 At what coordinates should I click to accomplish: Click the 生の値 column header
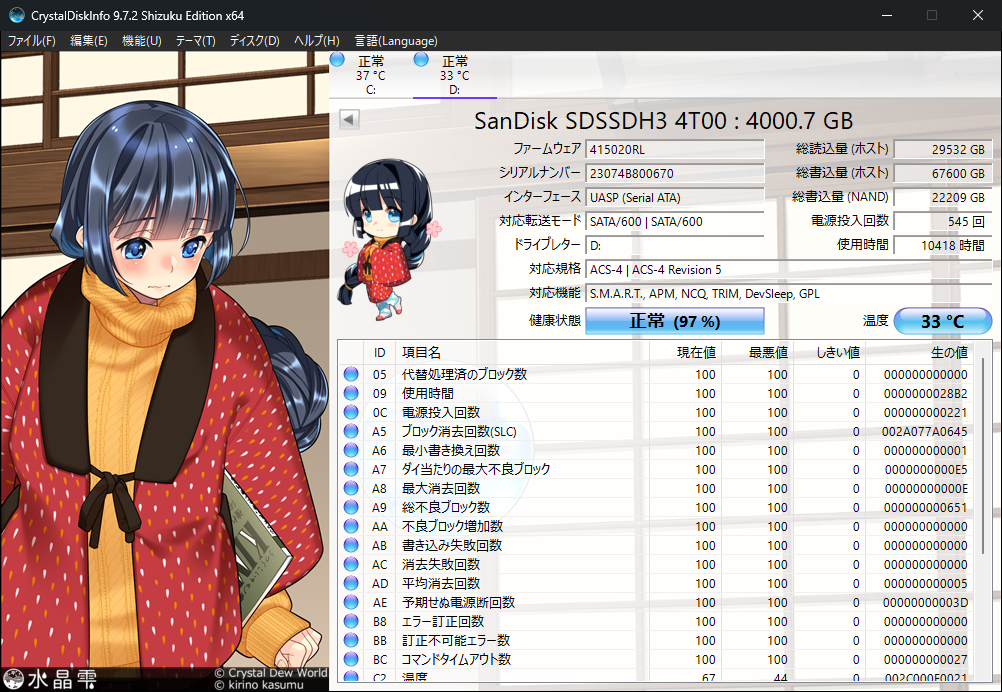coord(947,352)
